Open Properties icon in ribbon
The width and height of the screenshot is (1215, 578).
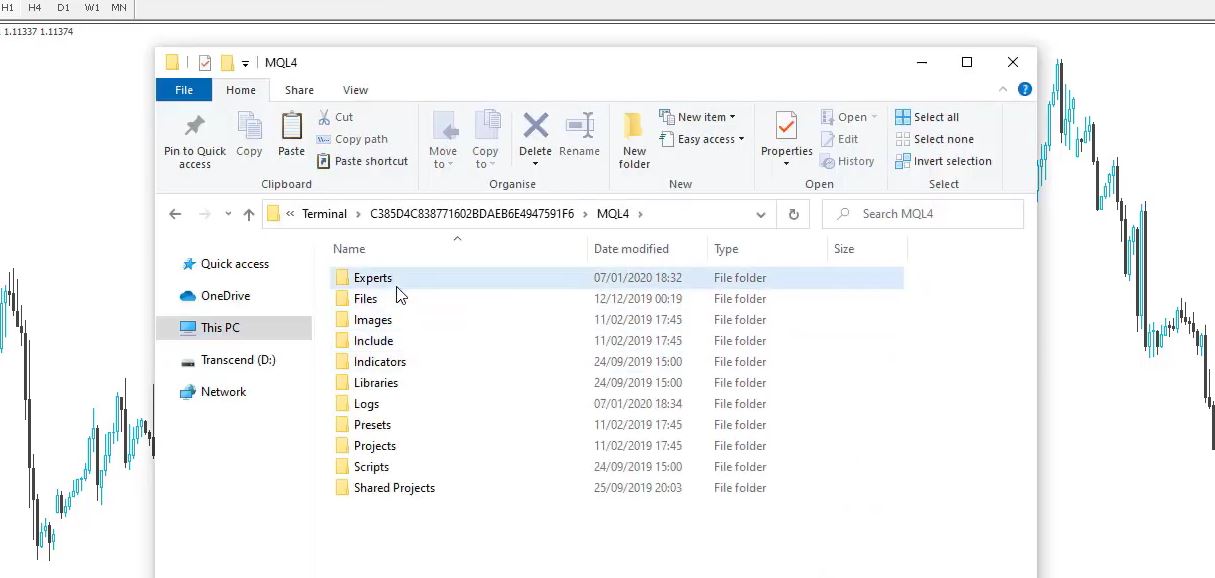(x=786, y=127)
